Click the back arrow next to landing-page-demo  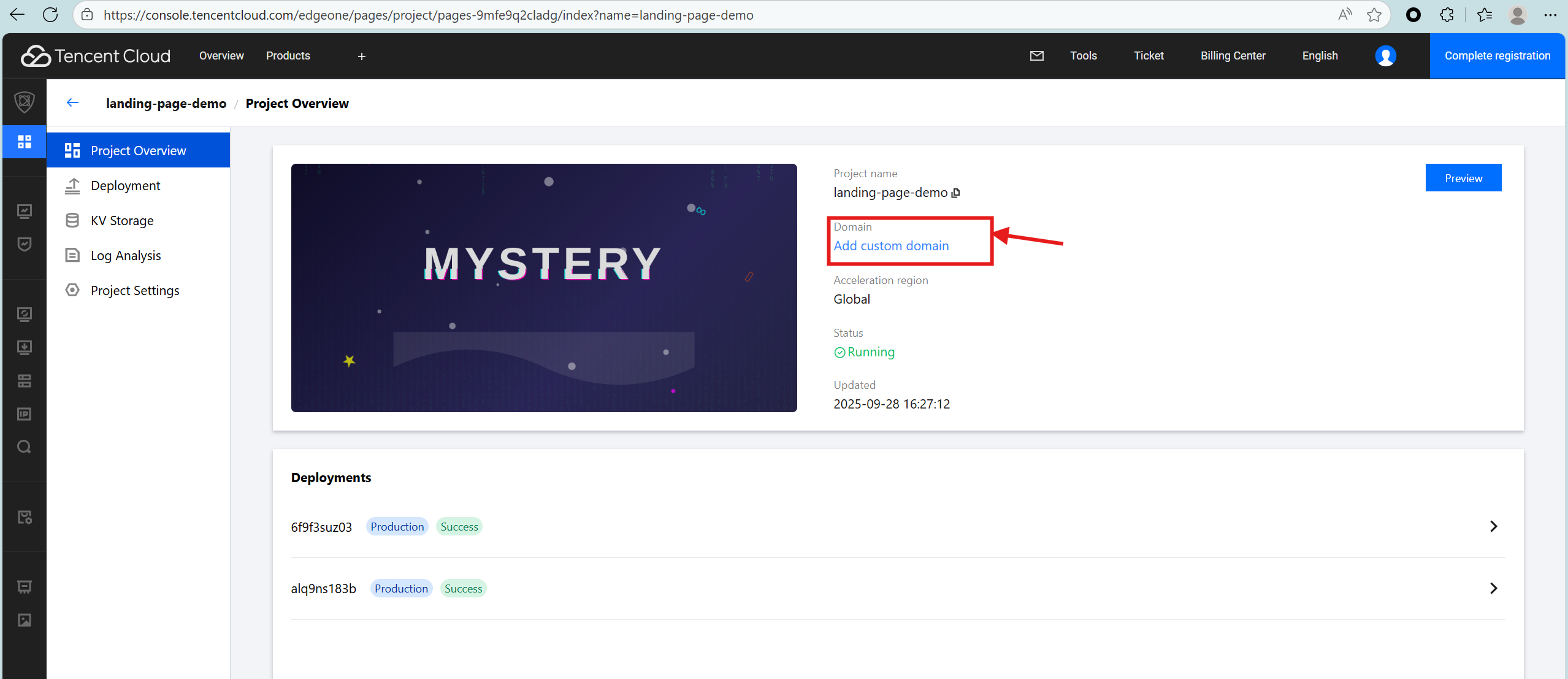[x=73, y=103]
